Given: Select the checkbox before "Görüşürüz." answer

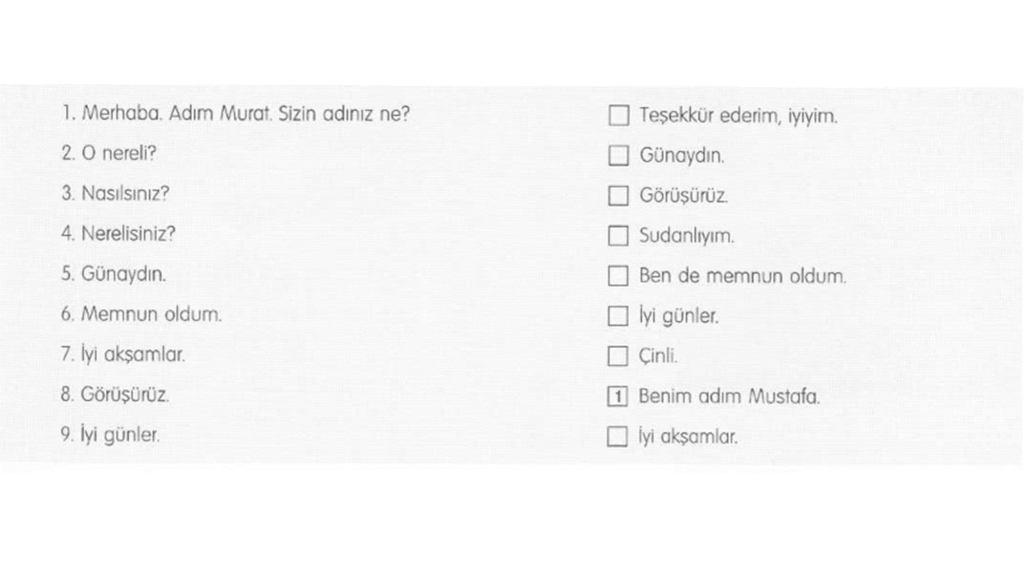Looking at the screenshot, I should point(619,196).
